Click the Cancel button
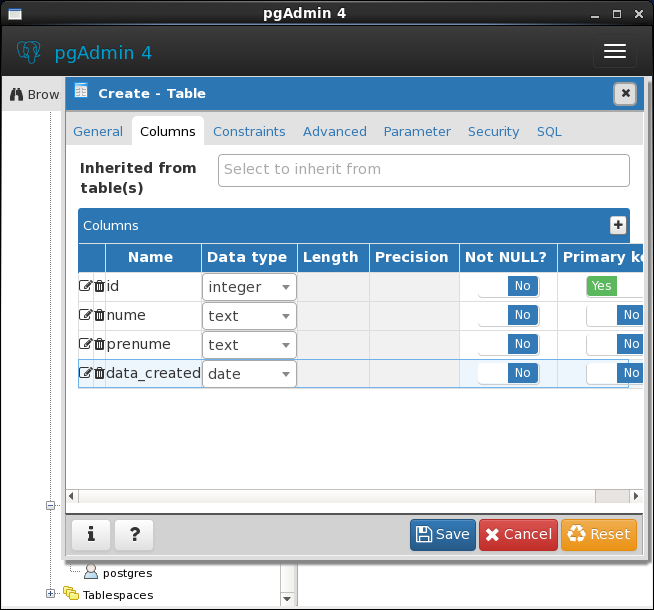654x610 pixels. click(x=518, y=535)
